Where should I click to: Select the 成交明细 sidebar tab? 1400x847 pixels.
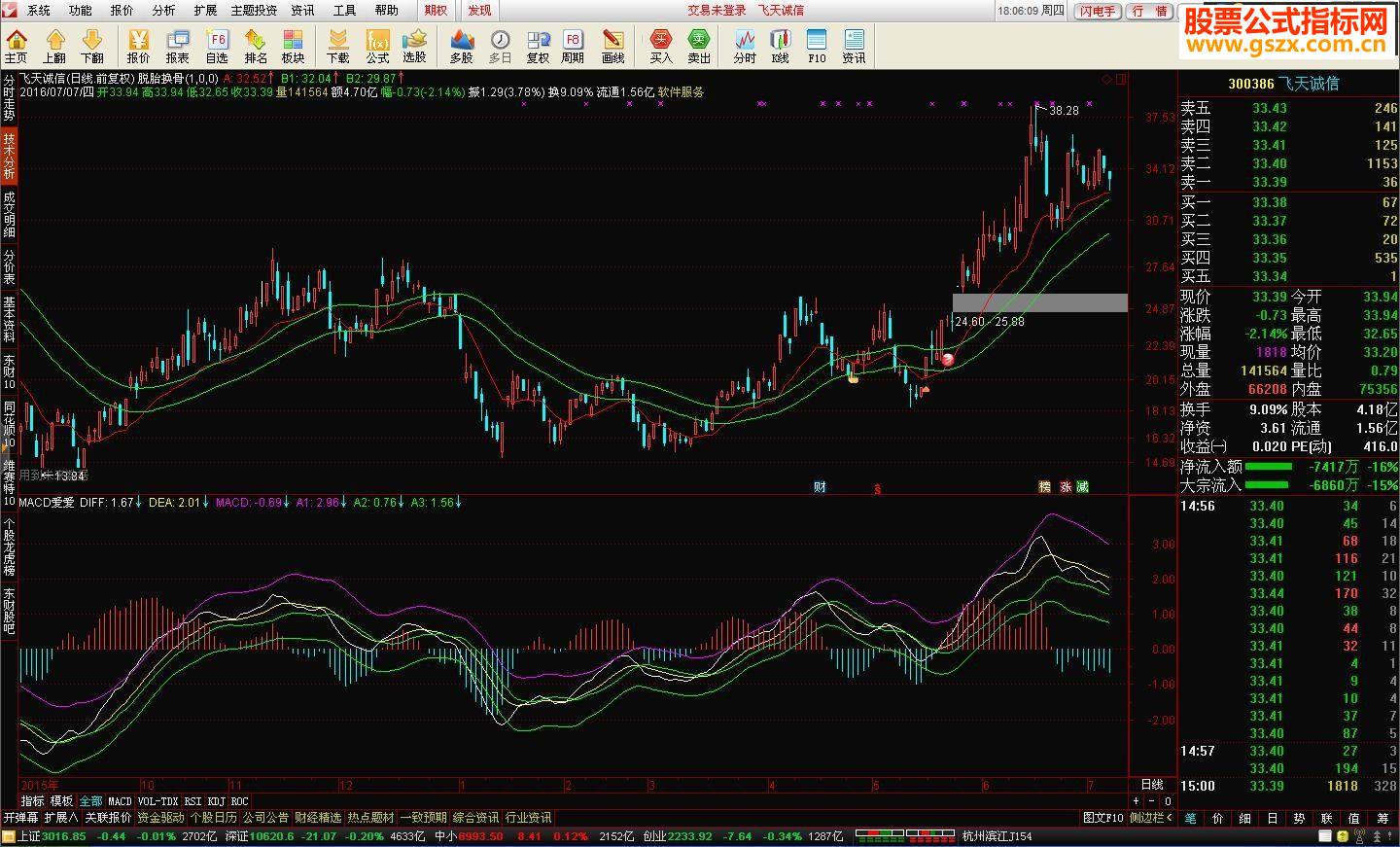click(9, 213)
